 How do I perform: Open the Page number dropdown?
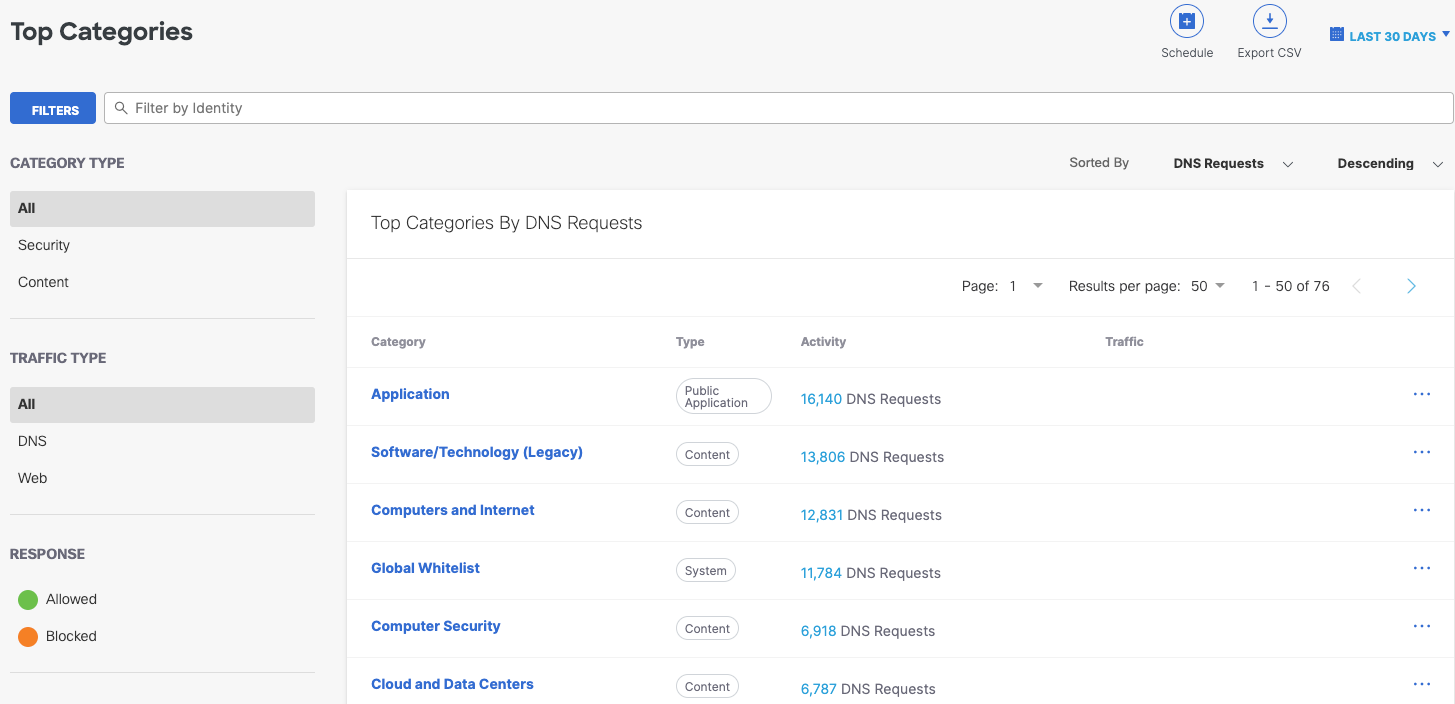(x=1026, y=286)
